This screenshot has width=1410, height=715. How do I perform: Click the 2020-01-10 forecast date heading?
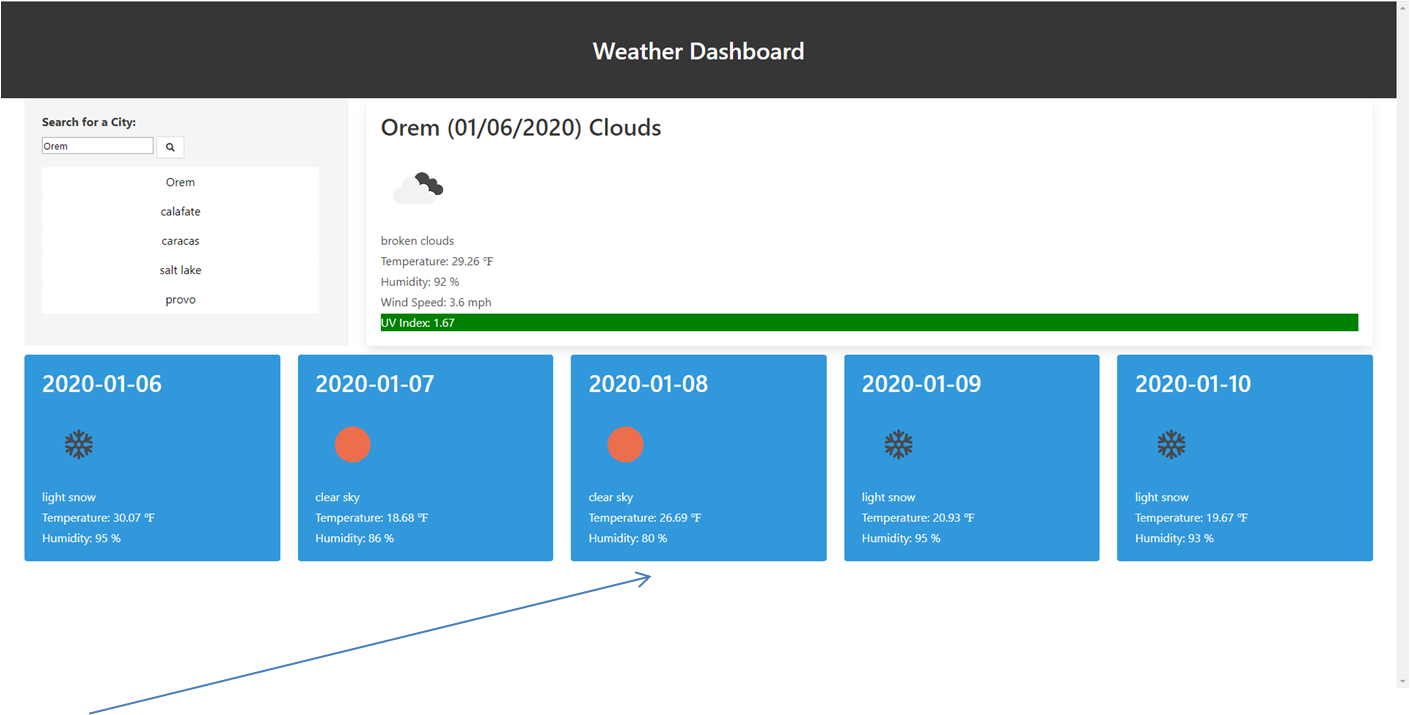click(1193, 384)
